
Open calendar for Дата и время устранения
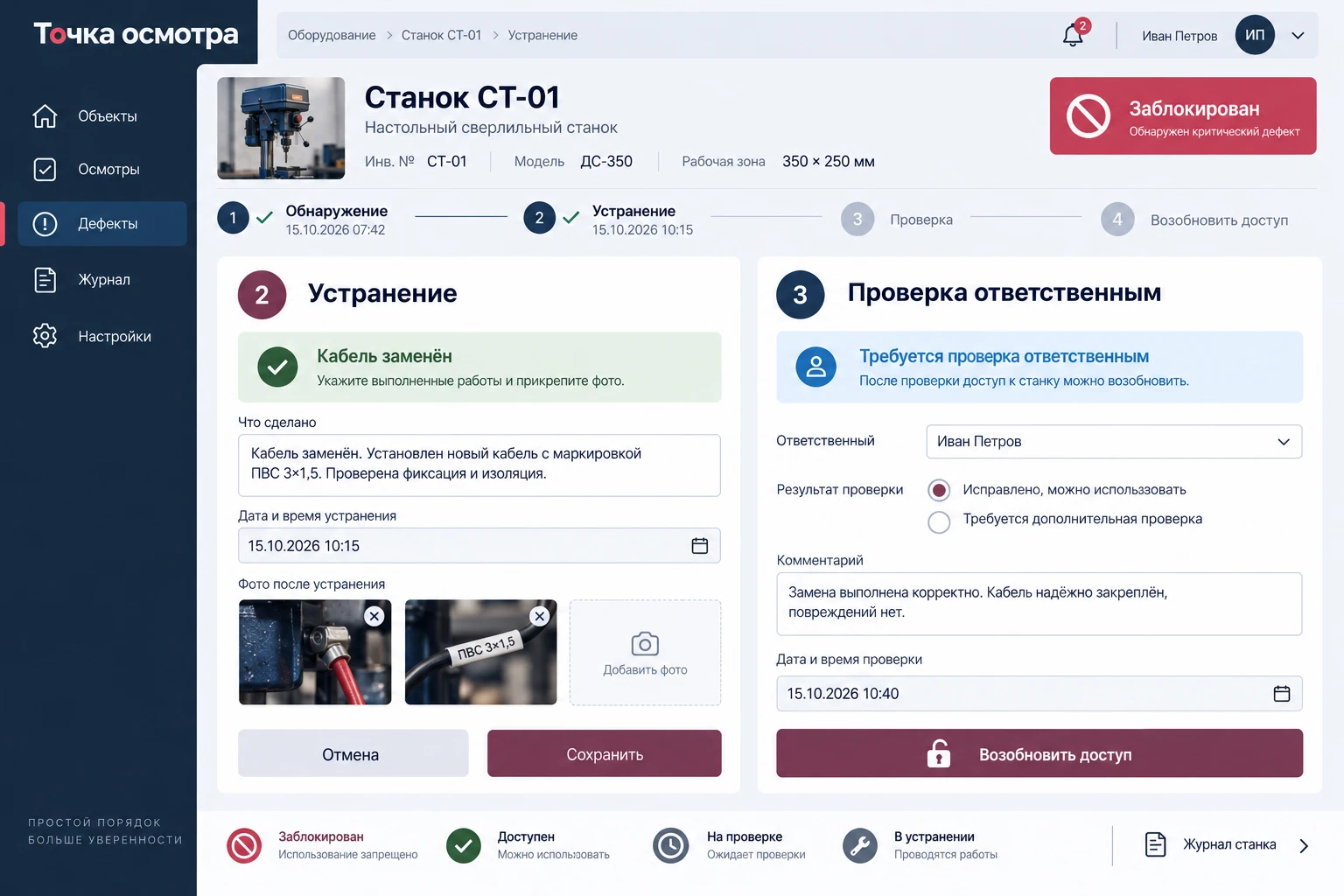click(700, 545)
